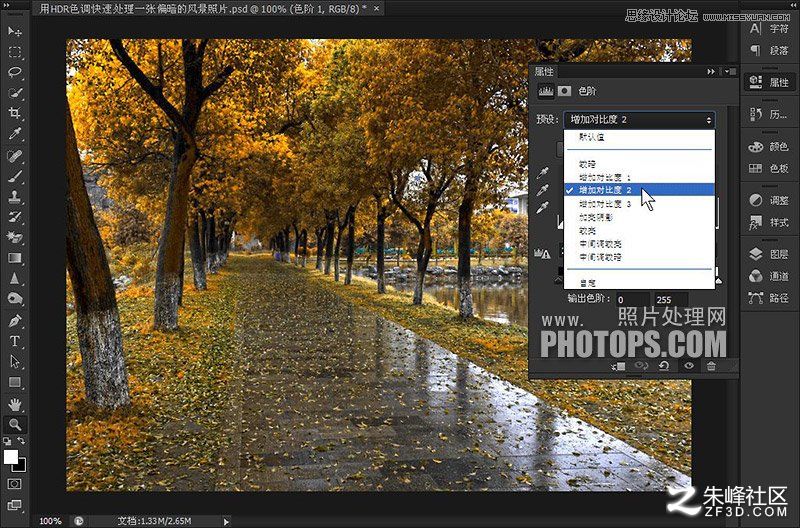The image size is (800, 528).
Task: Pick the gray point eyedropper
Action: [543, 190]
